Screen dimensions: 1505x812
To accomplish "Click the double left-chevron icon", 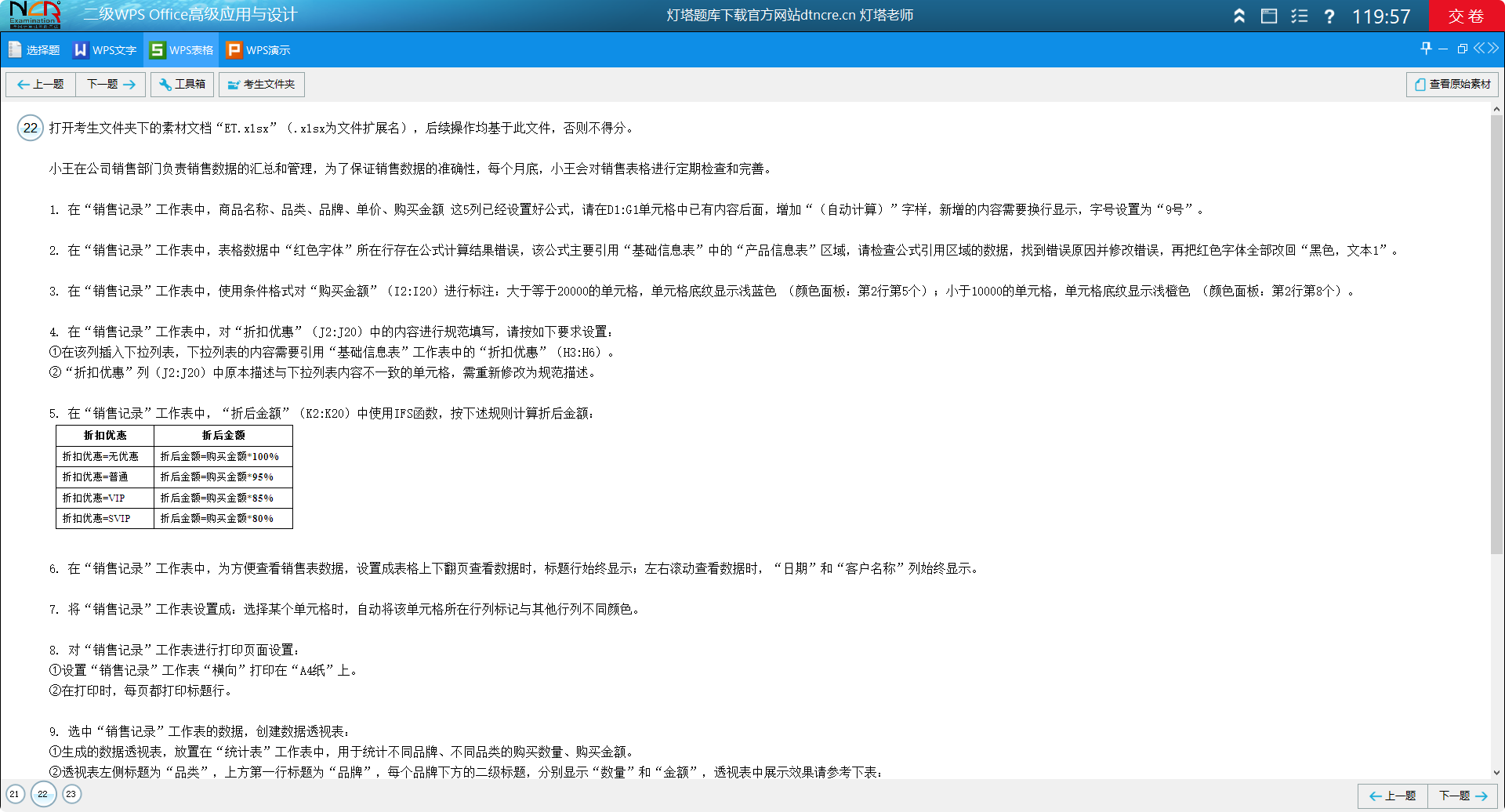I will 1479,49.
